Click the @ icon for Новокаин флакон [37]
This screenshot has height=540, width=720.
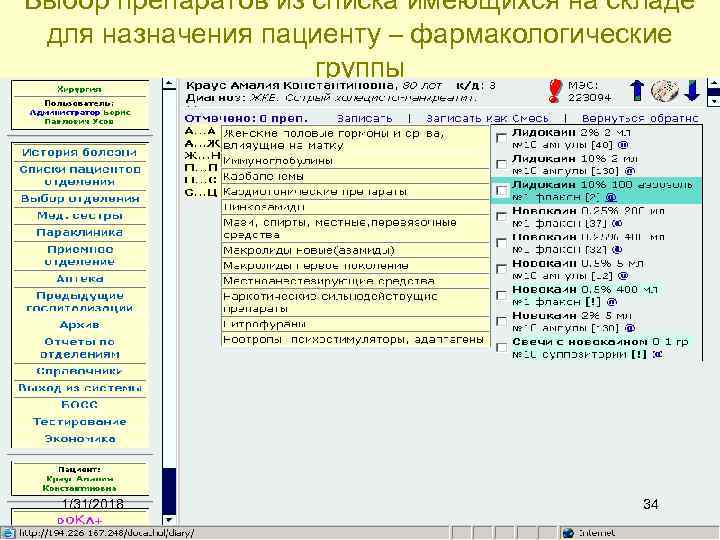(618, 224)
